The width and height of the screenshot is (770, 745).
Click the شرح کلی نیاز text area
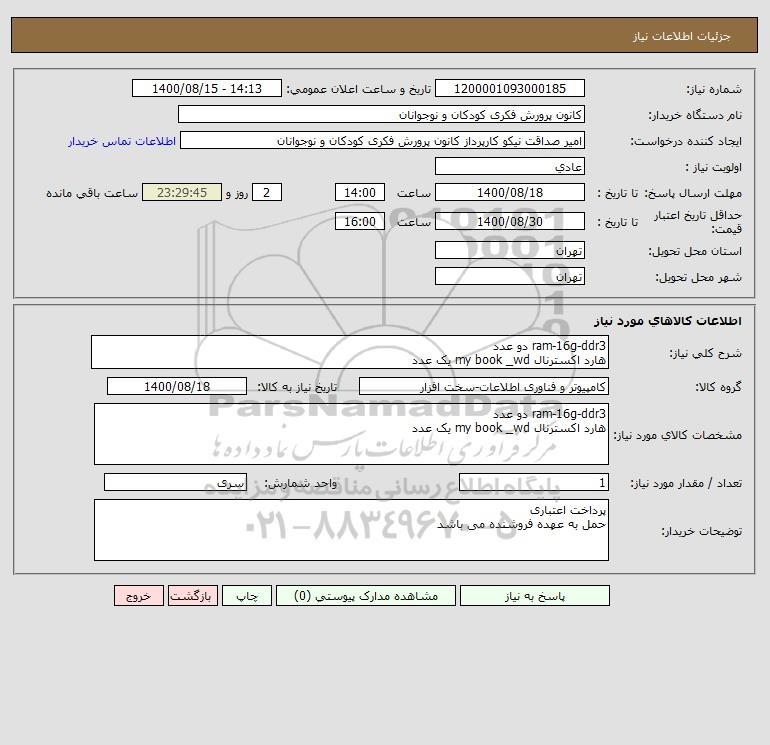click(x=350, y=352)
